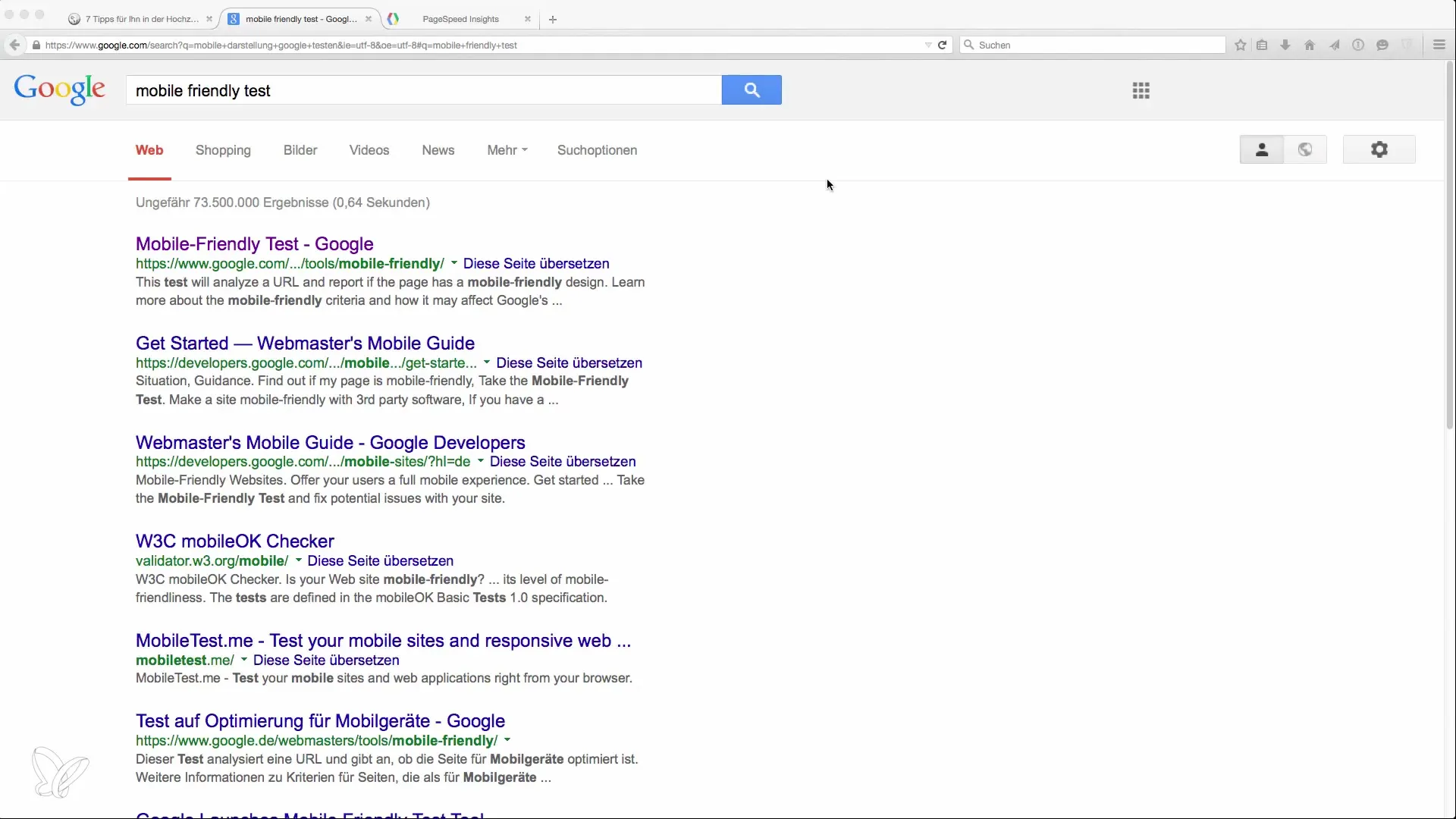This screenshot has height=819, width=1456.
Task: Go back with the browser back arrow
Action: tap(14, 45)
